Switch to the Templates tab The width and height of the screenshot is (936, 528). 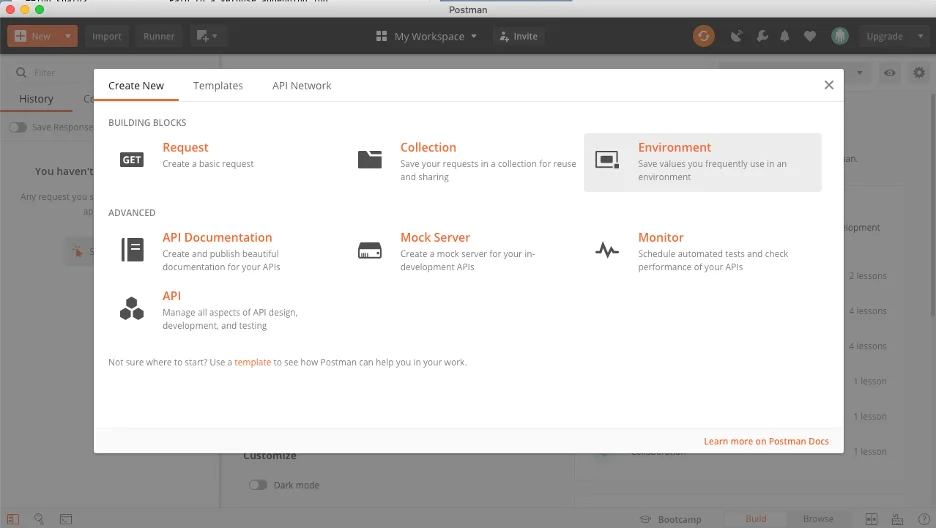click(218, 85)
